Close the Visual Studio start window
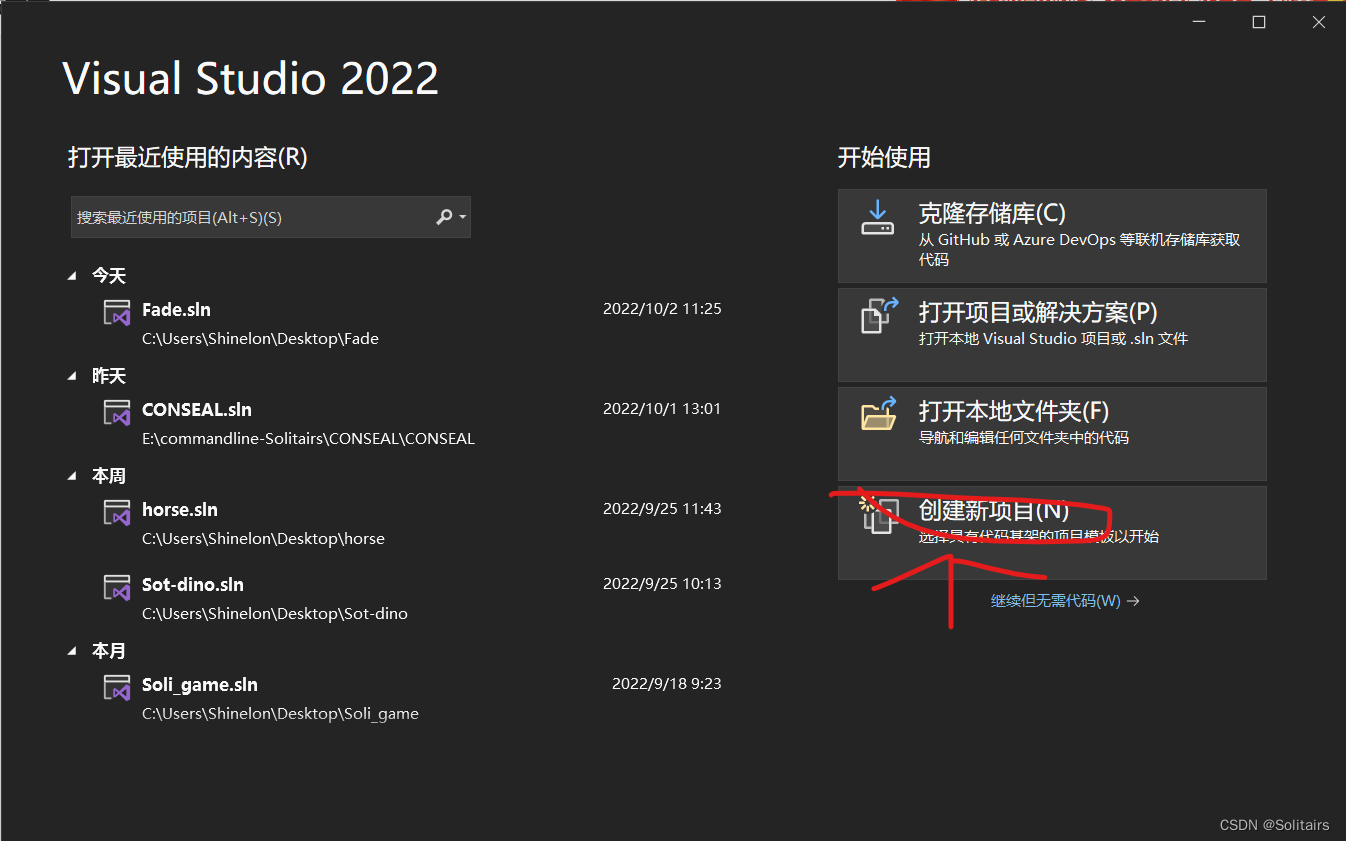 1319,22
